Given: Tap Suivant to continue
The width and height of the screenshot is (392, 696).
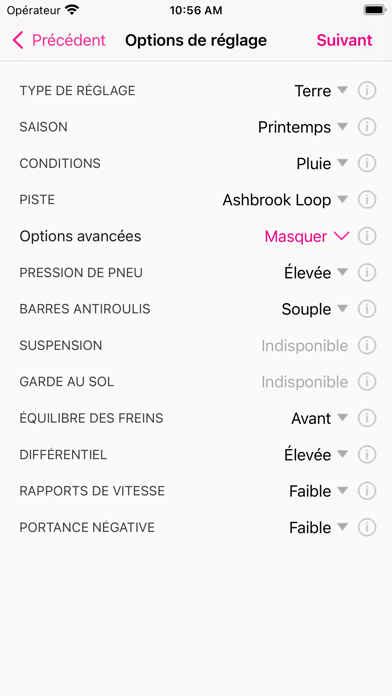Looking at the screenshot, I should point(344,40).
